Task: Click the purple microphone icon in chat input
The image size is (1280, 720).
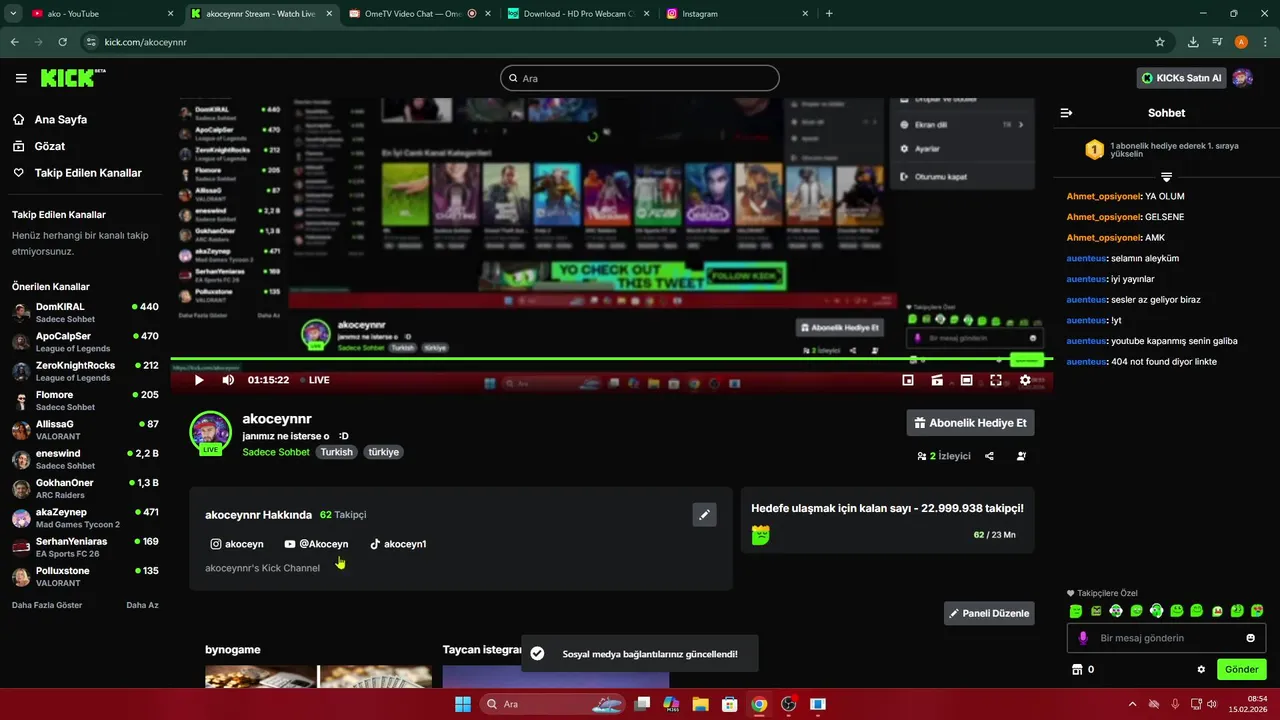Action: [x=1082, y=638]
